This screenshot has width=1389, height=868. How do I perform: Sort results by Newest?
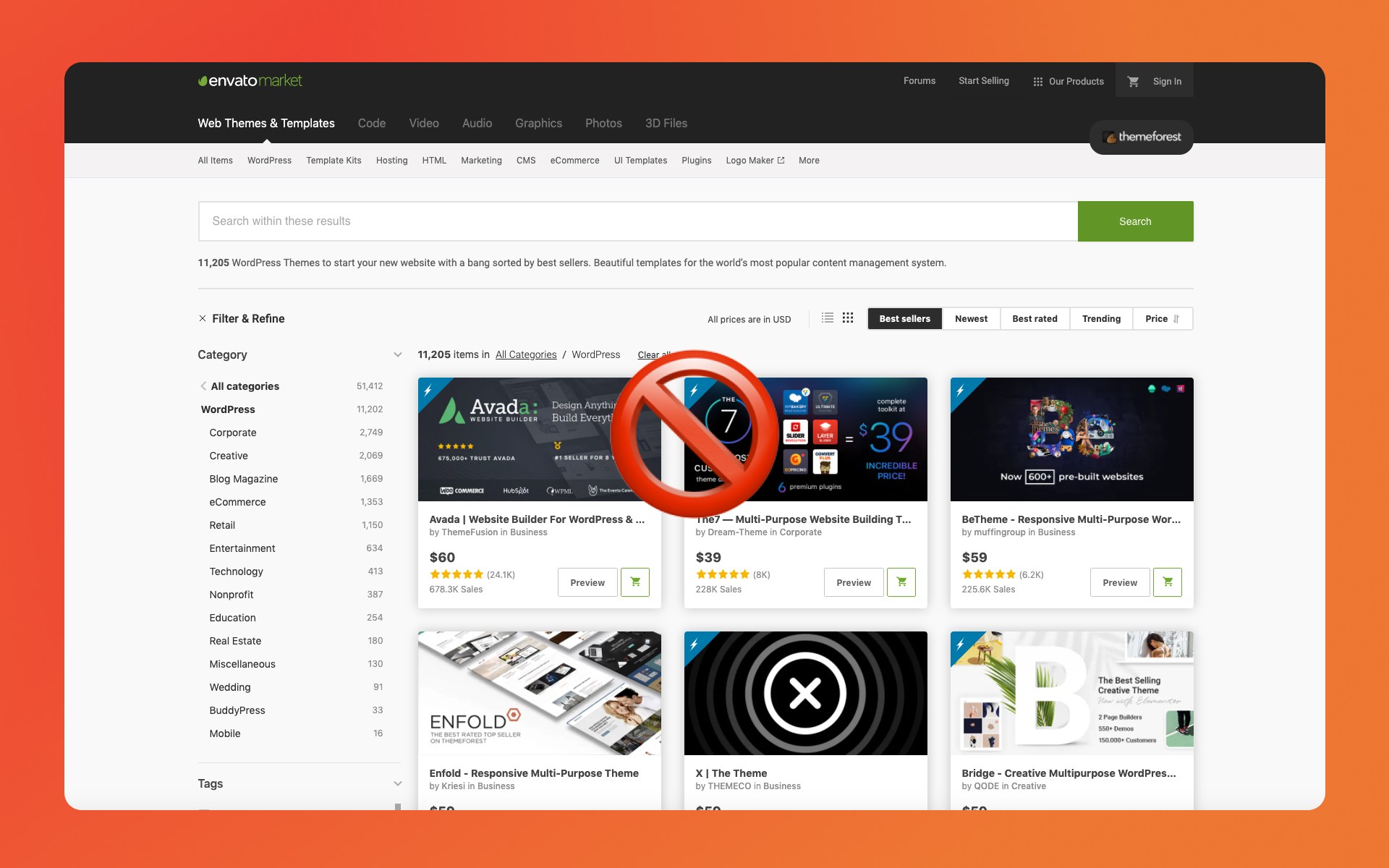click(x=971, y=319)
